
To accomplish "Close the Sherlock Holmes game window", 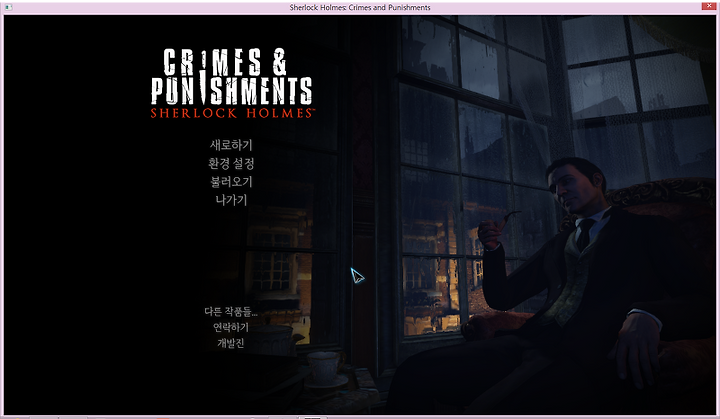I will pos(709,6).
